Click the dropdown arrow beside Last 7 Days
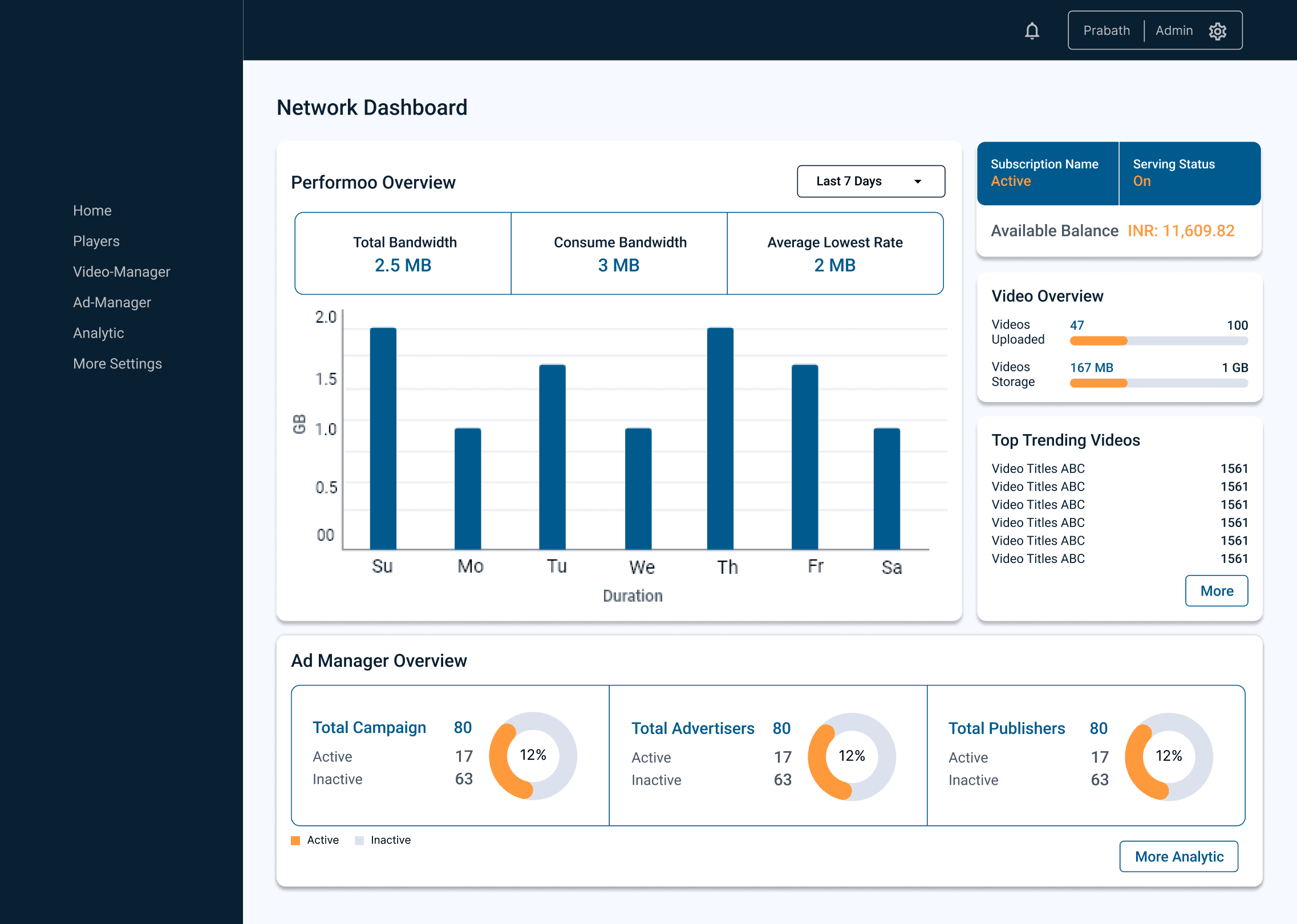1297x924 pixels. pyautogui.click(x=918, y=182)
